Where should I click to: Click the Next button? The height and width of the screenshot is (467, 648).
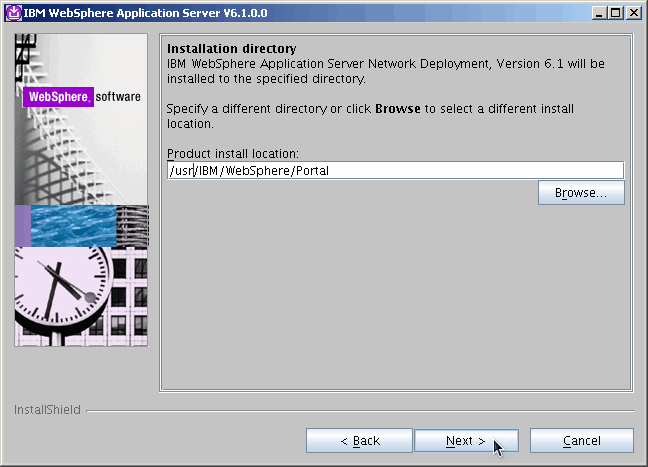click(x=465, y=441)
